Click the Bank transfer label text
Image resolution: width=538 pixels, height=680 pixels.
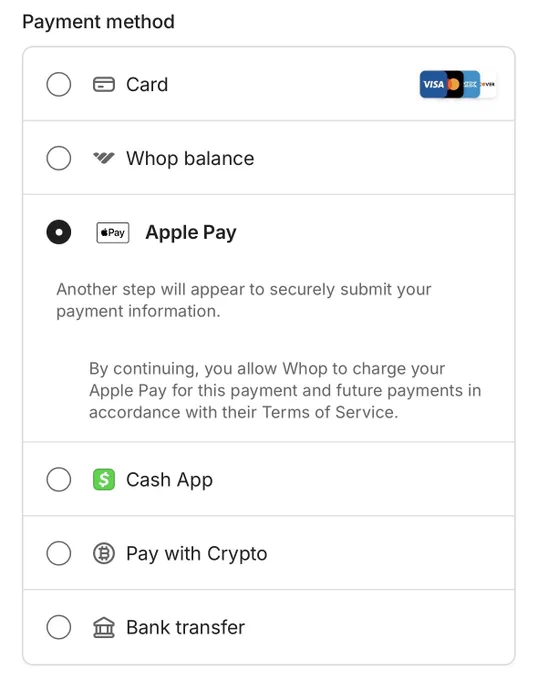pyautogui.click(x=186, y=628)
